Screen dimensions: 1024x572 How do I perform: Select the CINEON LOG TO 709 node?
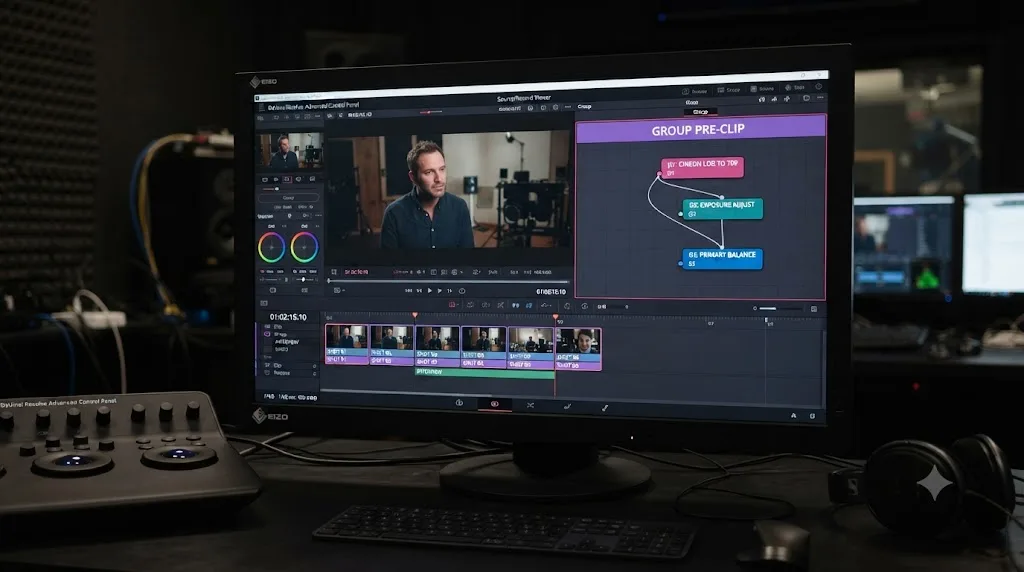702,167
